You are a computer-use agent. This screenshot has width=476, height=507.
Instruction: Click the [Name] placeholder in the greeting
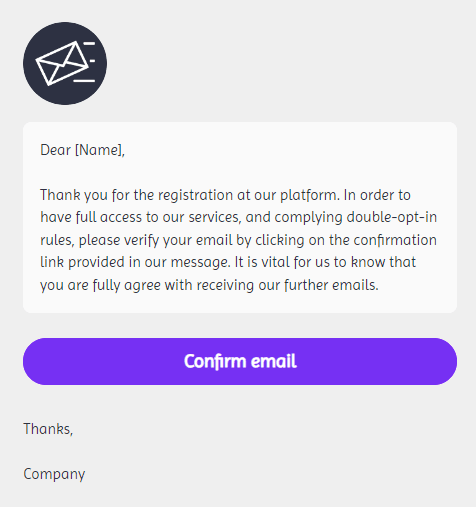pyautogui.click(x=99, y=150)
